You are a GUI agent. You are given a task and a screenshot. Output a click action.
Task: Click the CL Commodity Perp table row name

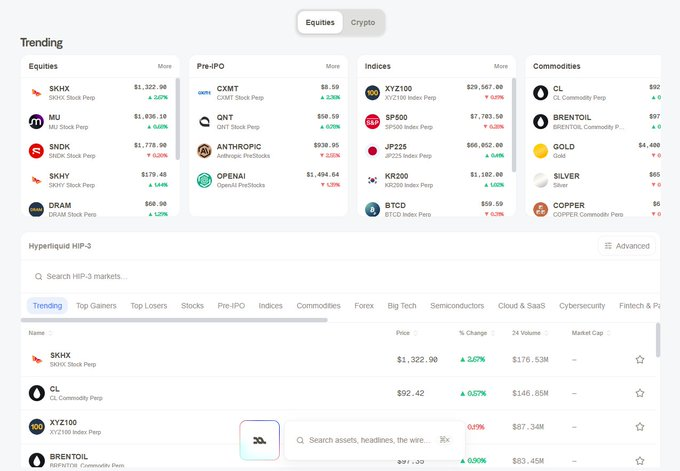pos(76,393)
